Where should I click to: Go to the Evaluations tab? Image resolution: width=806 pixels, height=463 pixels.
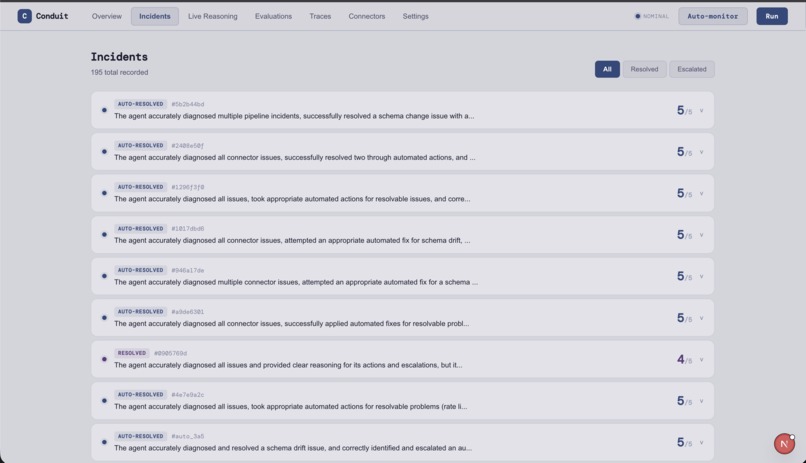point(273,16)
